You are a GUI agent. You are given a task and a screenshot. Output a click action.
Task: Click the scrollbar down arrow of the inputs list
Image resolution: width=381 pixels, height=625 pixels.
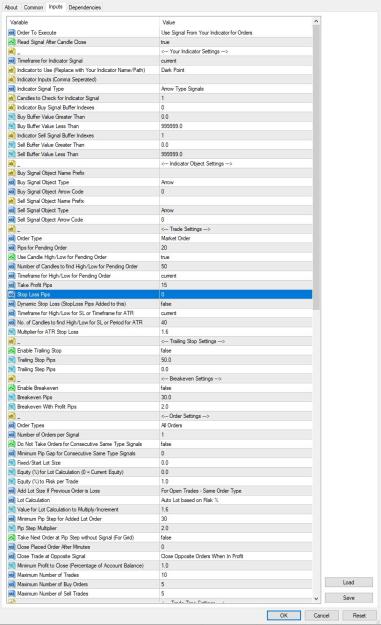point(316,598)
